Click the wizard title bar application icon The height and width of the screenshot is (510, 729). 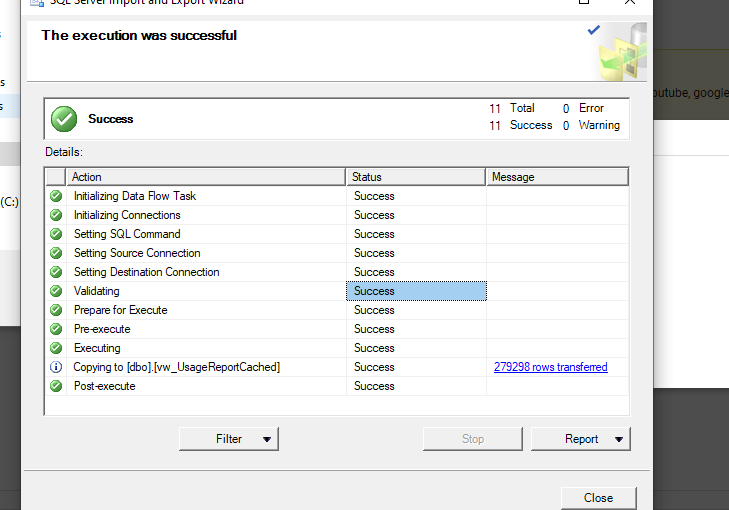[x=37, y=2]
